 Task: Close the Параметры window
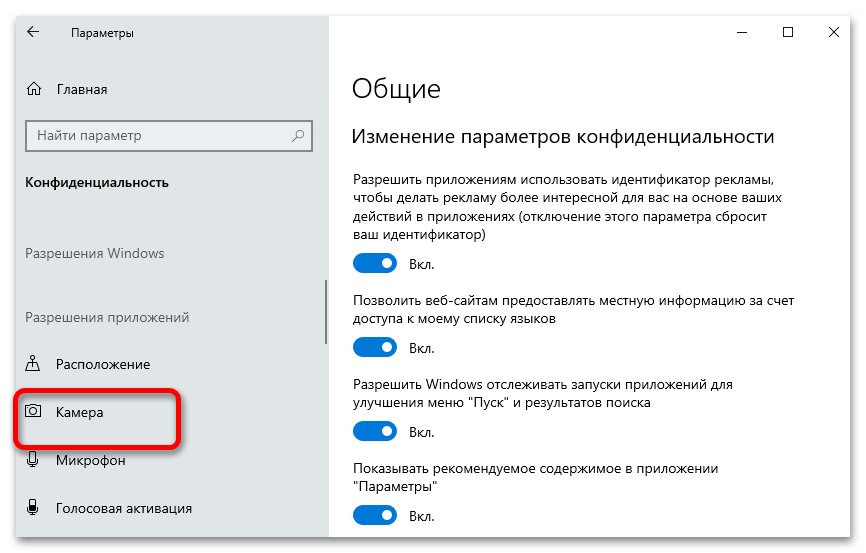coord(834,32)
